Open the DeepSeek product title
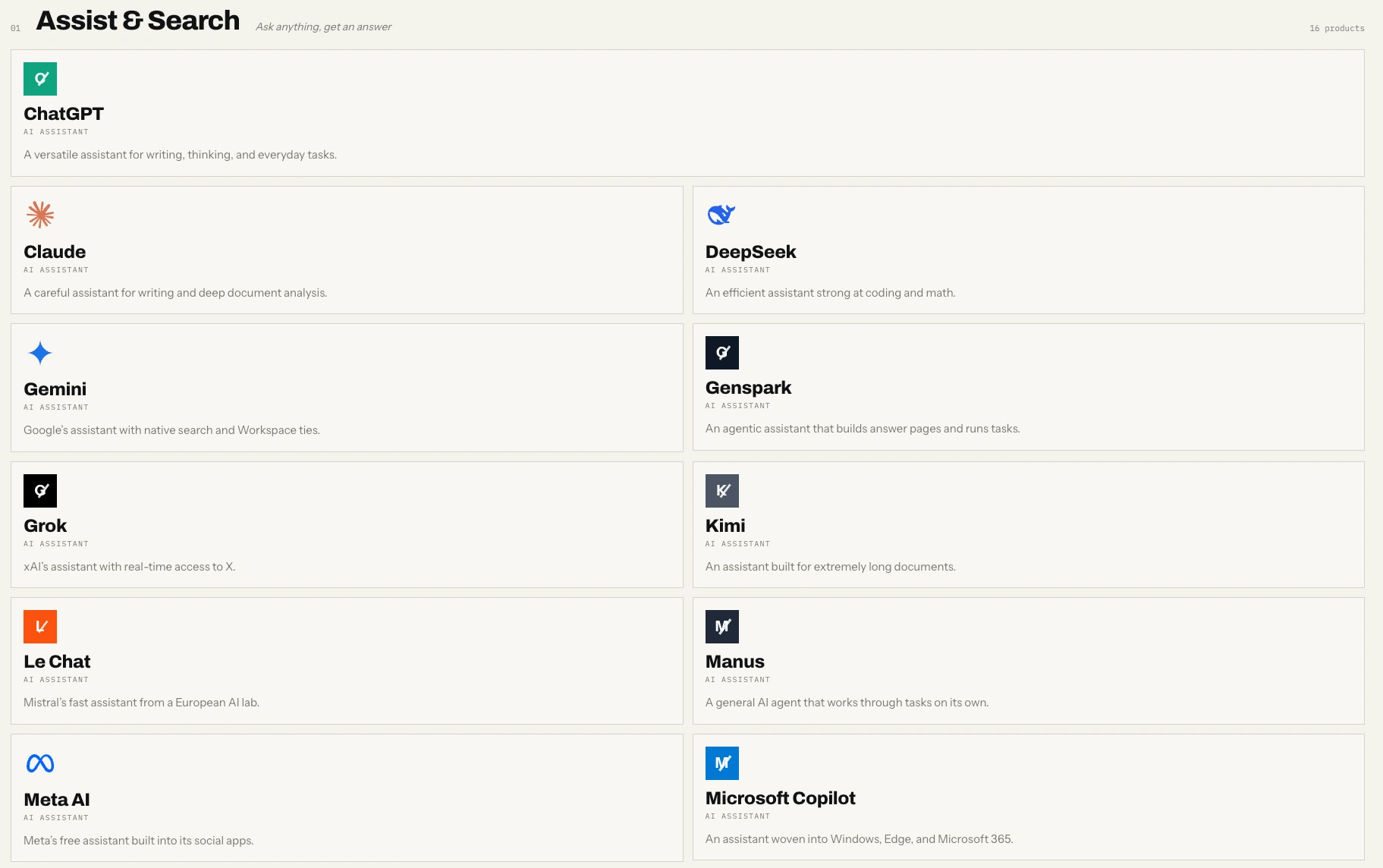Viewport: 1383px width, 868px height. coord(751,252)
